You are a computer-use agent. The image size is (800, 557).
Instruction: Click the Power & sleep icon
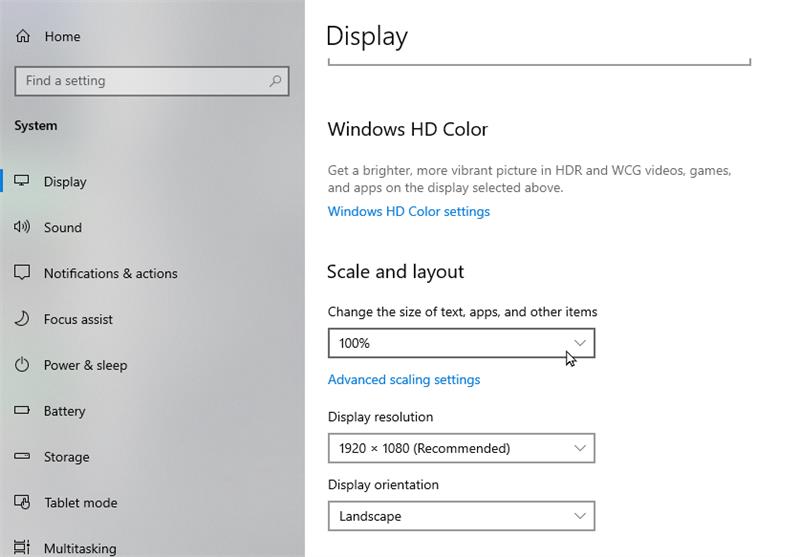(22, 365)
